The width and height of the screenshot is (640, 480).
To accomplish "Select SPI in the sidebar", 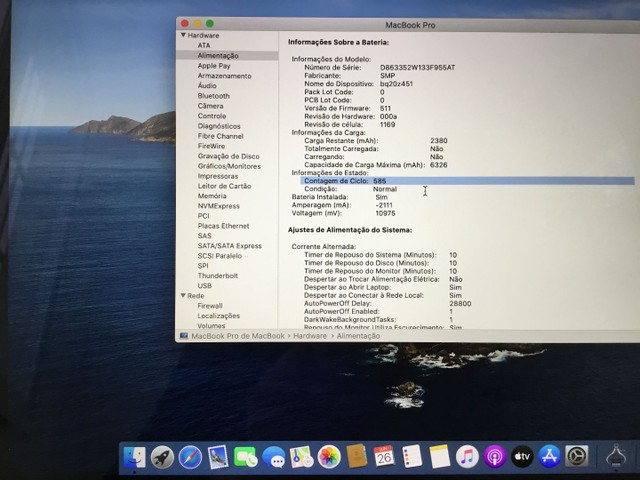I will 203,265.
